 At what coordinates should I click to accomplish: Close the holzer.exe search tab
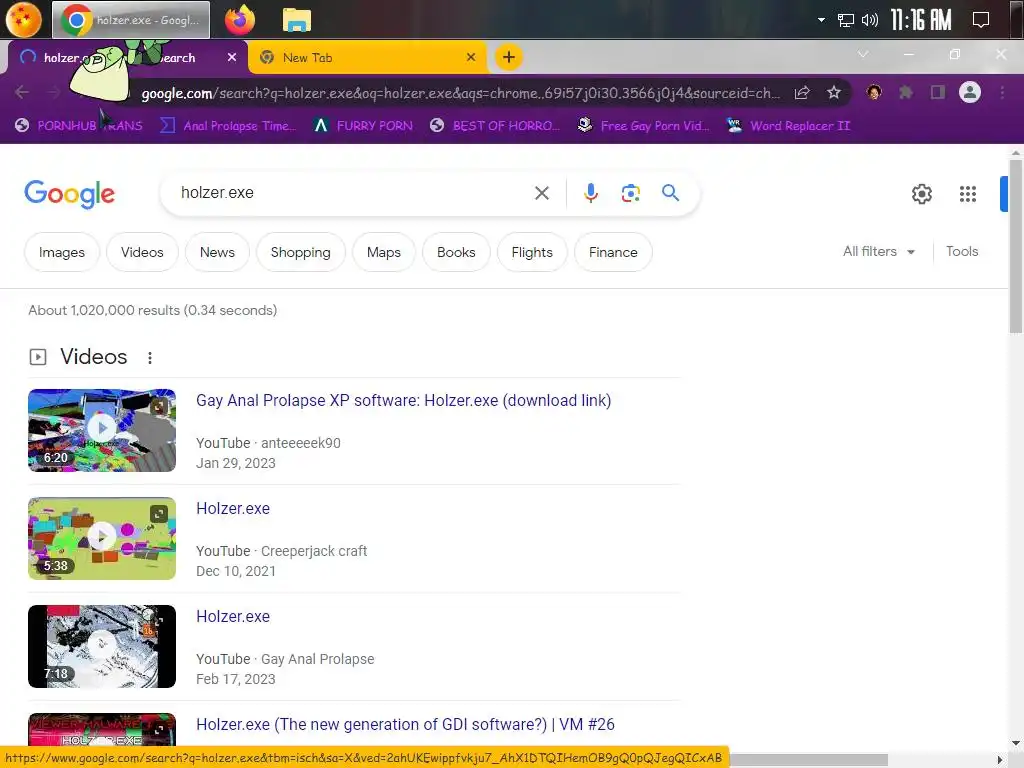click(x=232, y=57)
